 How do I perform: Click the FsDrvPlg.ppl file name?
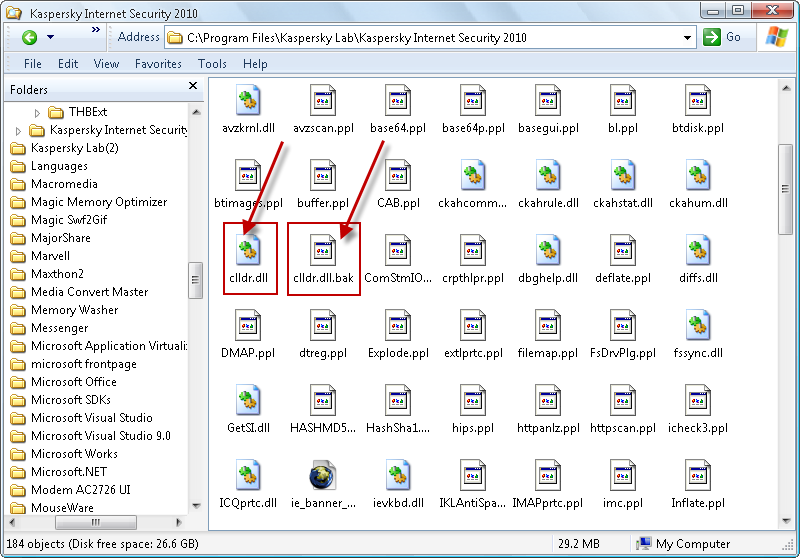(622, 353)
